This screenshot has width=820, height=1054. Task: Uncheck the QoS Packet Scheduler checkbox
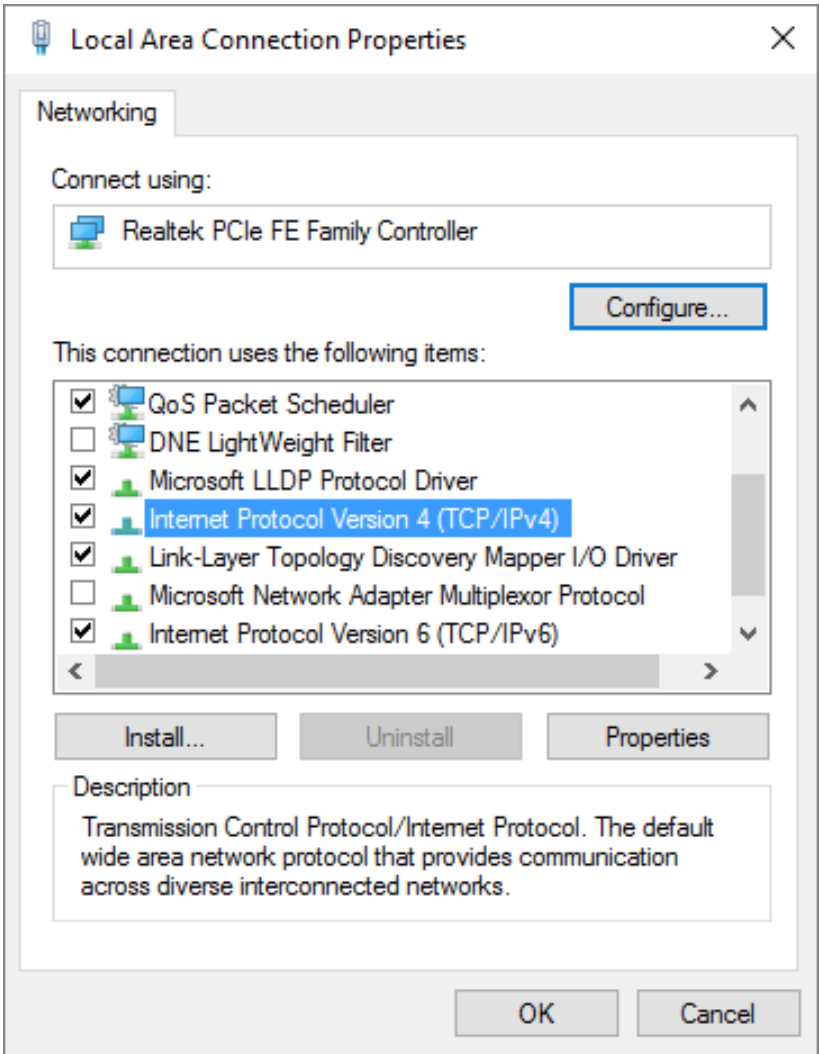pos(83,402)
